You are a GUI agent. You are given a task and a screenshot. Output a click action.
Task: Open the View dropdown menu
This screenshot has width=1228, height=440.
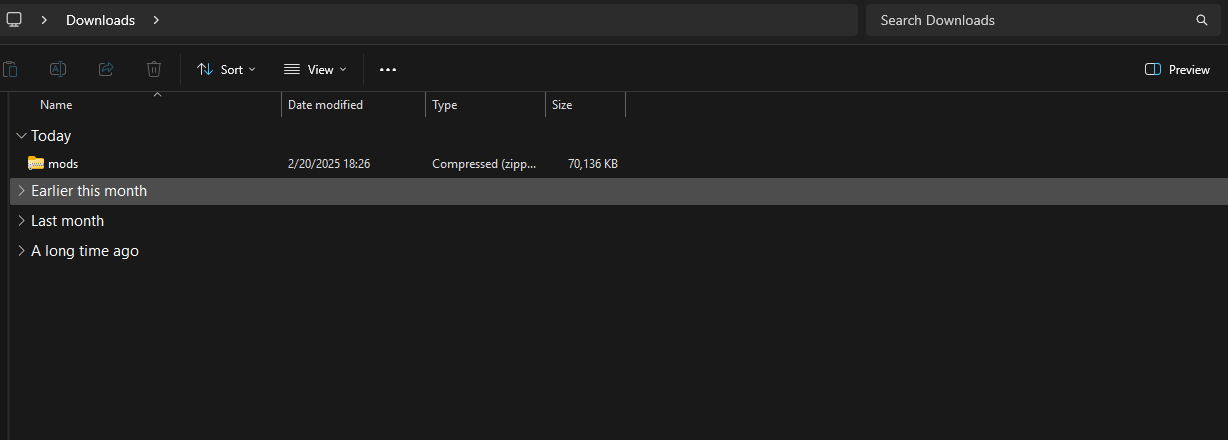pyautogui.click(x=315, y=69)
